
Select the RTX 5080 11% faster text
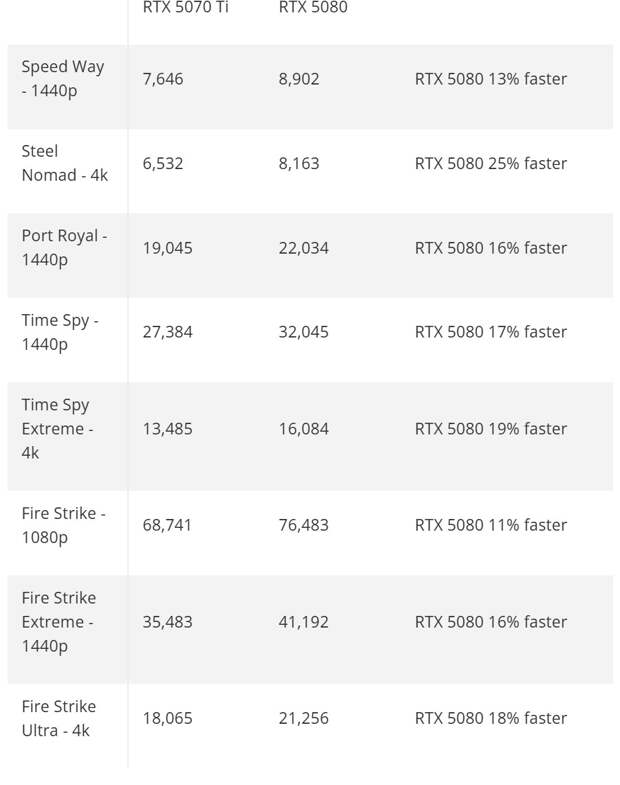491,526
